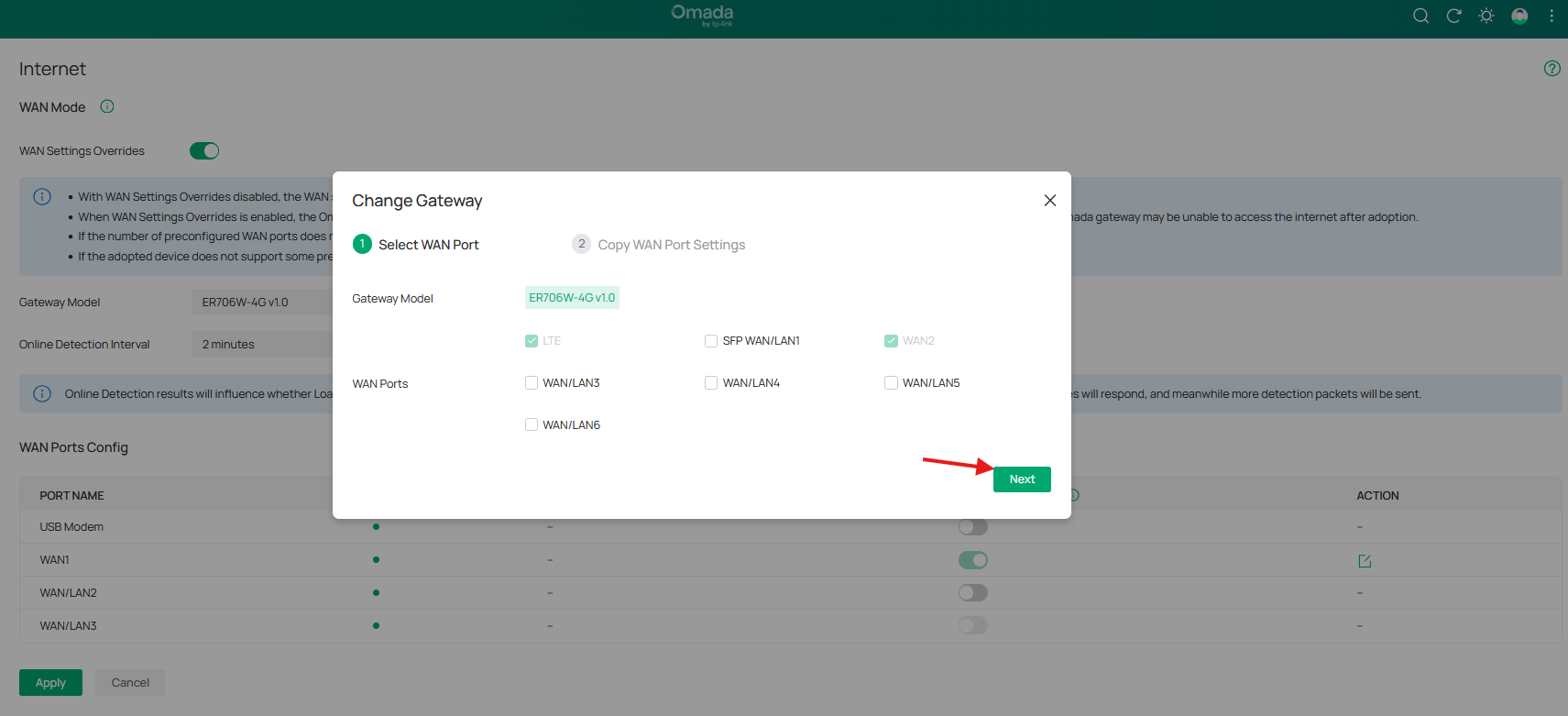Viewport: 1568px width, 716px height.
Task: Click the info icon beside WAN Mode
Action: tap(107, 106)
